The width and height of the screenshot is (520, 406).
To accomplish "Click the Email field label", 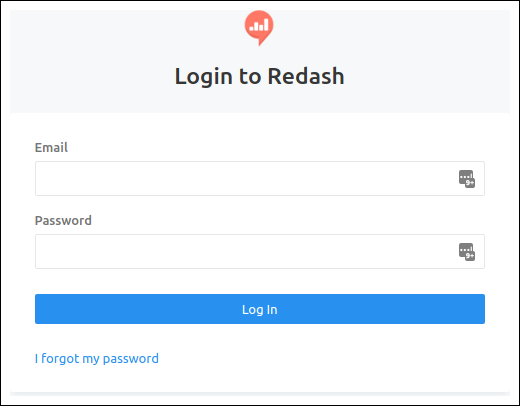I will pos(51,147).
